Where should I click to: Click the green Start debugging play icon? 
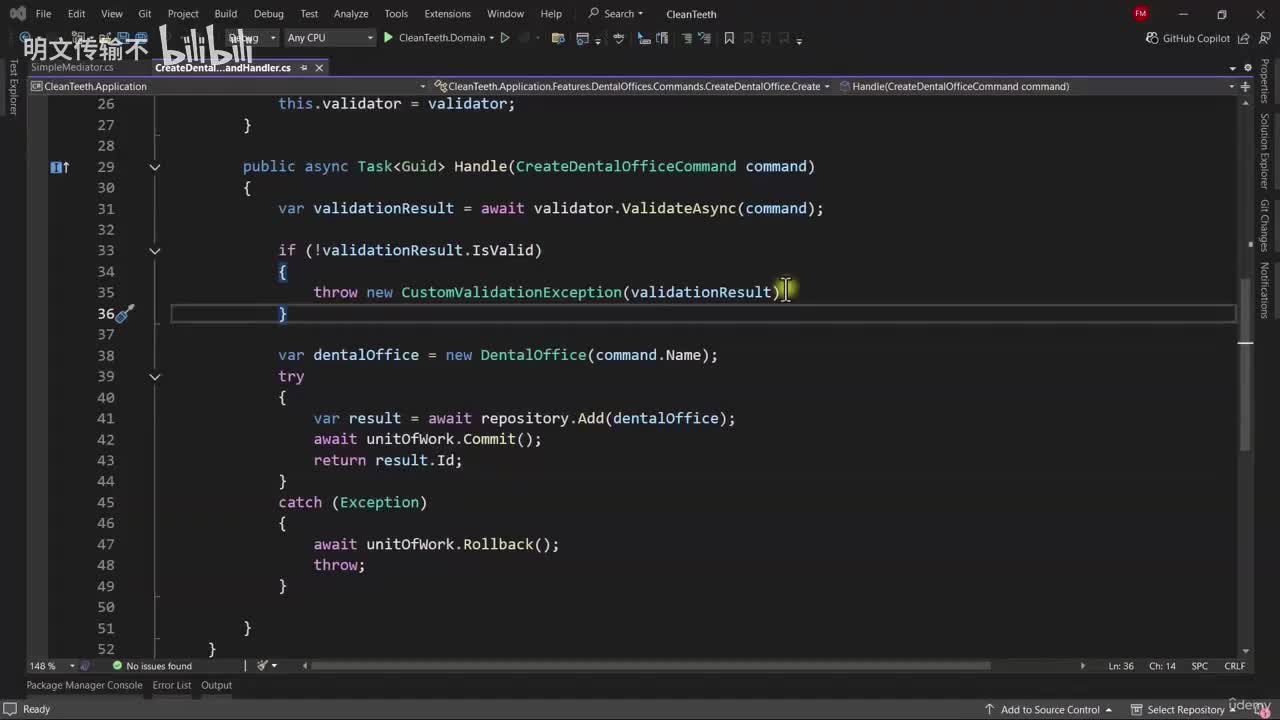(x=388, y=38)
